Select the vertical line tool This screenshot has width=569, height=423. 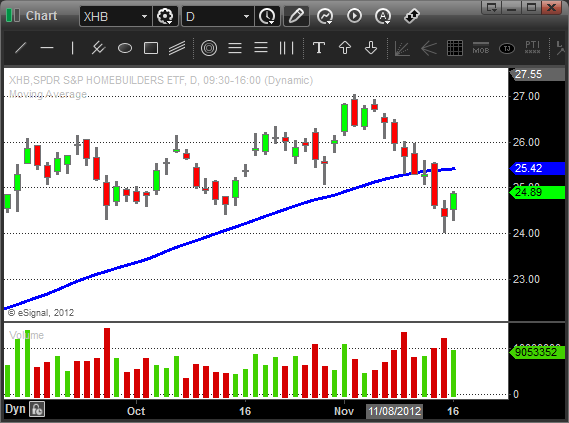[x=73, y=48]
